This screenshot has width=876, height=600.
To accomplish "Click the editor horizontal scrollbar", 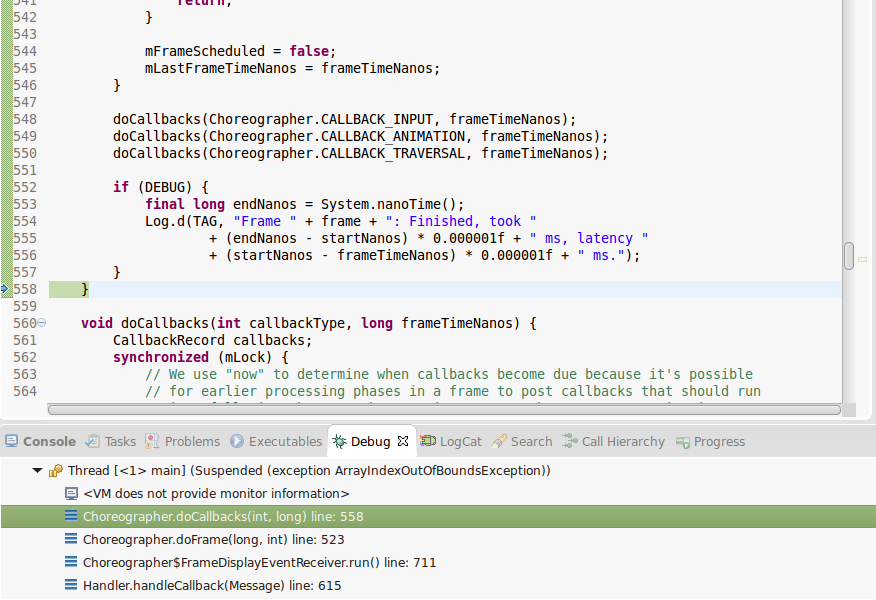I will coord(440,409).
